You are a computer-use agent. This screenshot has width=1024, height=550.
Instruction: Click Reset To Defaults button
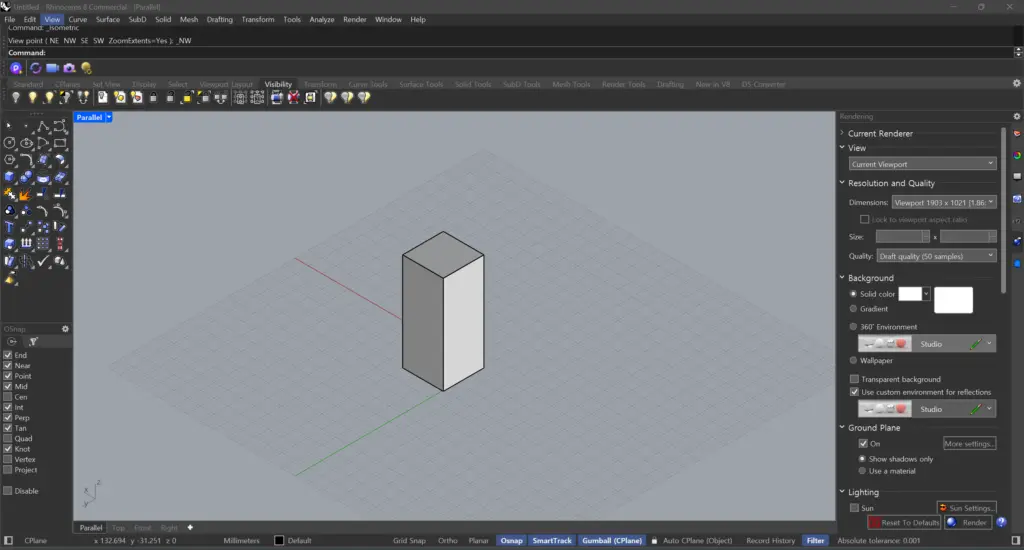904,523
